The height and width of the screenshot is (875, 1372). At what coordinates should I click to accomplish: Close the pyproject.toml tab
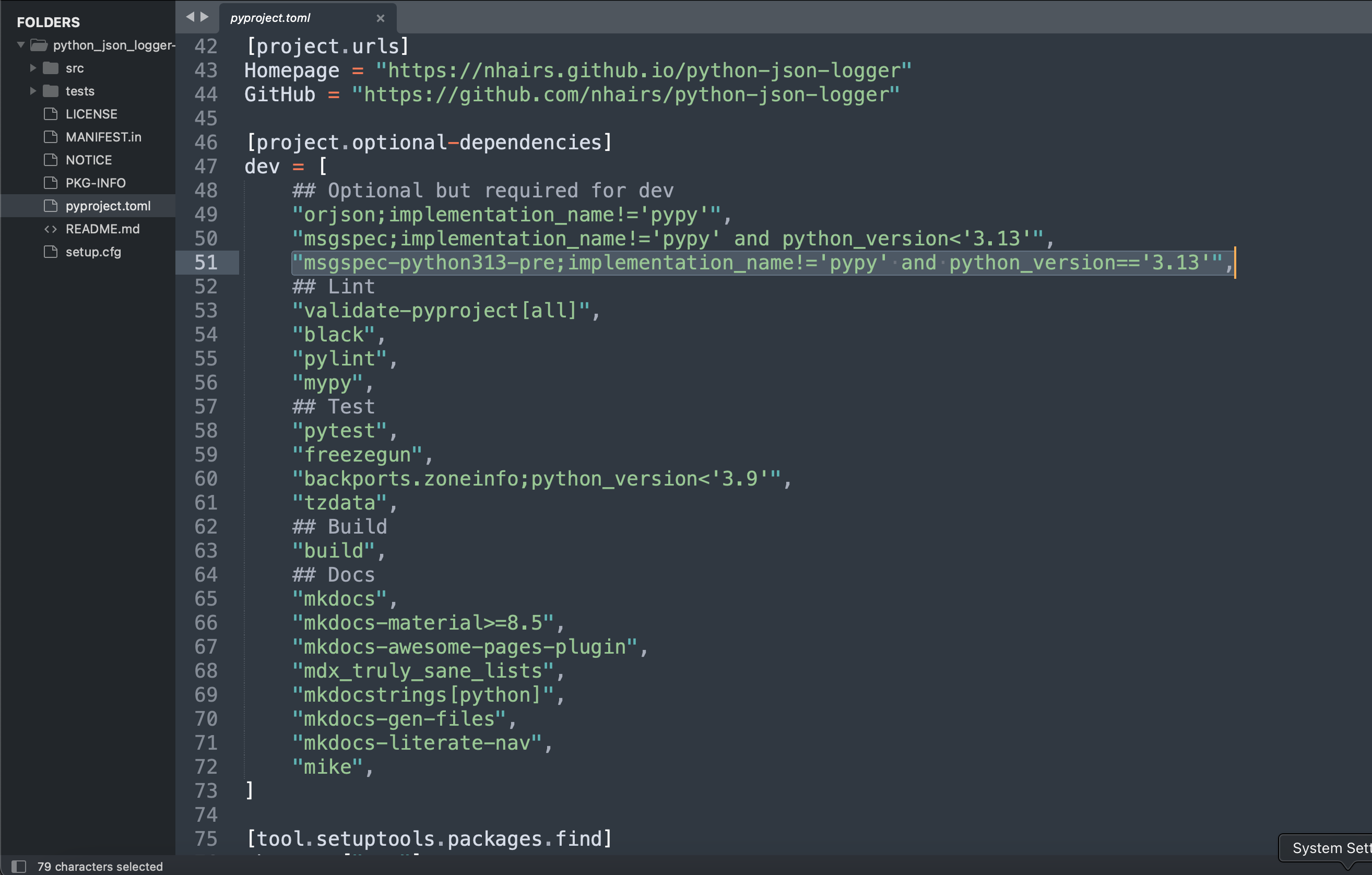tap(381, 19)
